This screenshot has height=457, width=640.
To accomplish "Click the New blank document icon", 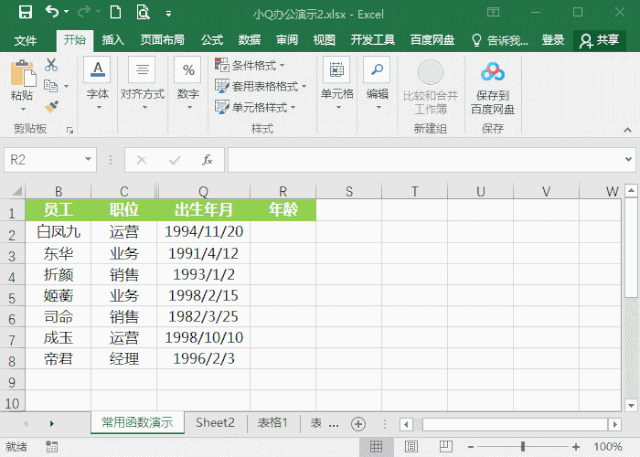I will click(116, 12).
